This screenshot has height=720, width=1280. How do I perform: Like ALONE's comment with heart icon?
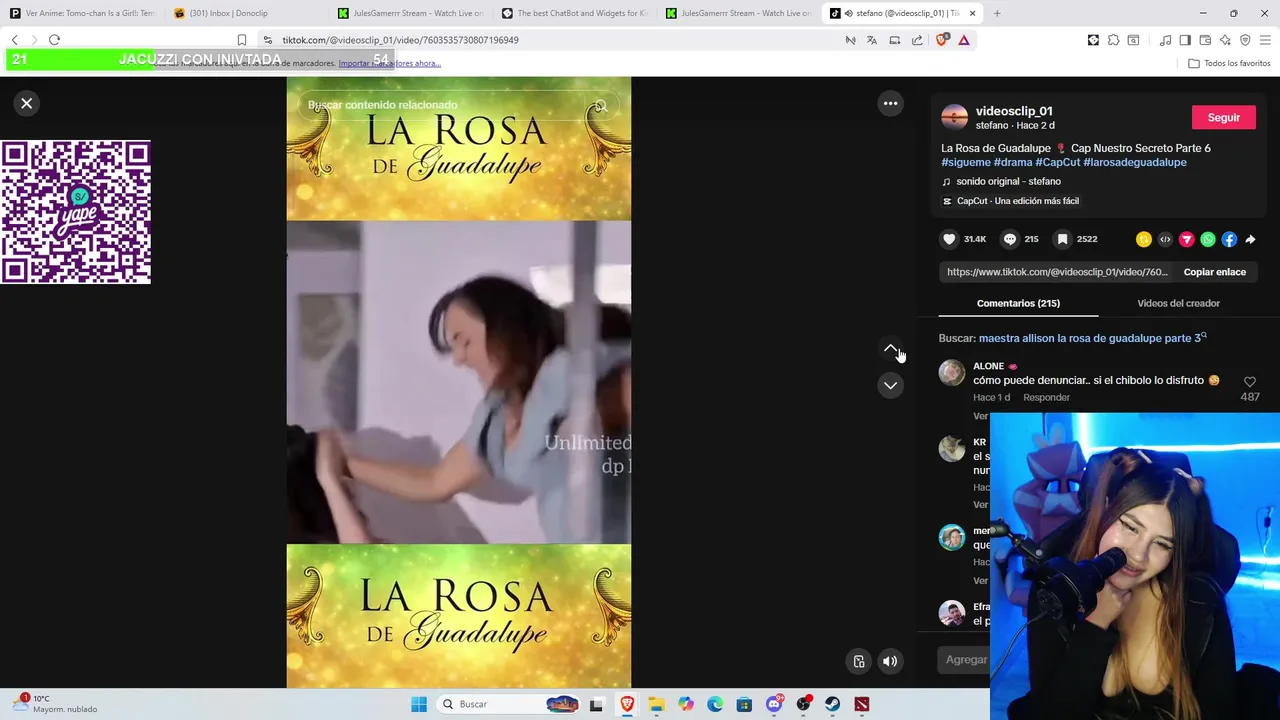pos(1249,382)
